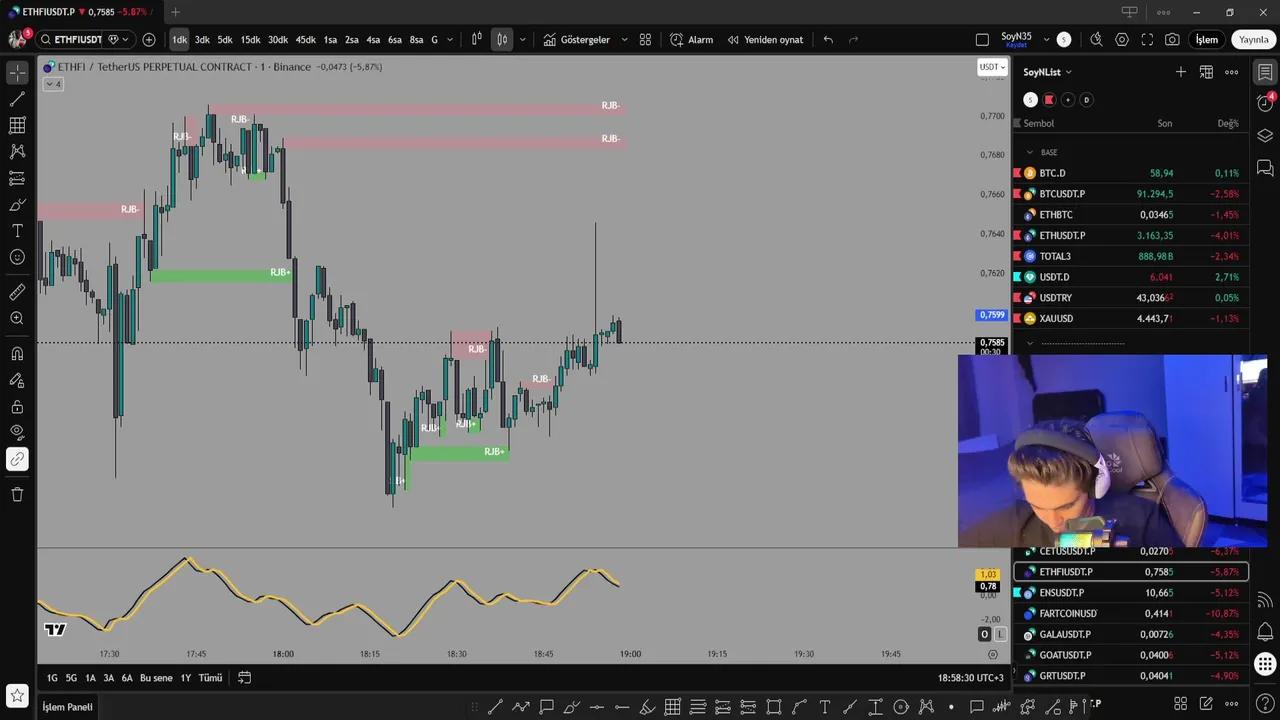1280x720 pixels.
Task: Toggle magnet mode for drawings
Action: point(17,354)
